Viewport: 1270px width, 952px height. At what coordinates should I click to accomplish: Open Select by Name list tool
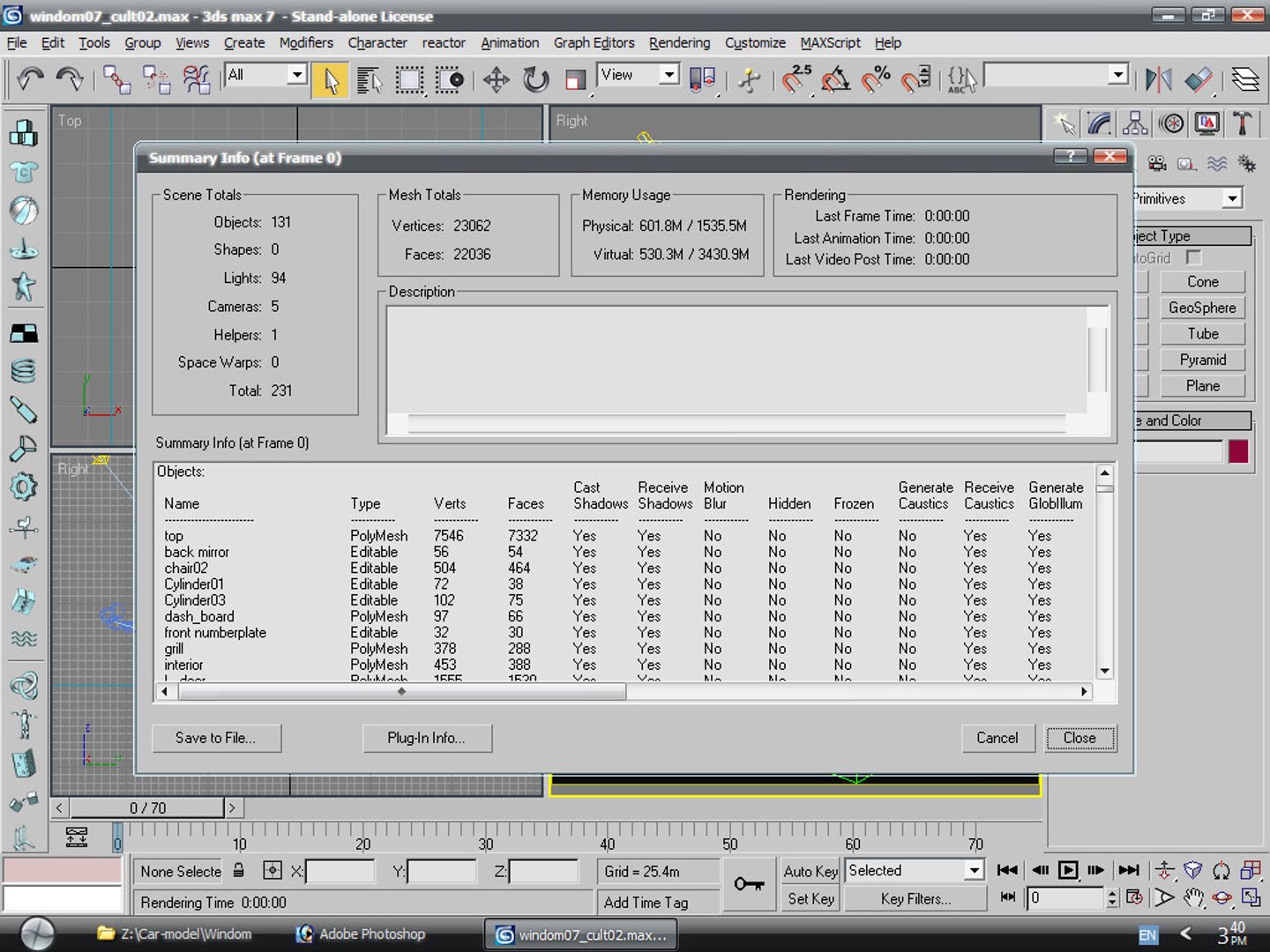370,80
